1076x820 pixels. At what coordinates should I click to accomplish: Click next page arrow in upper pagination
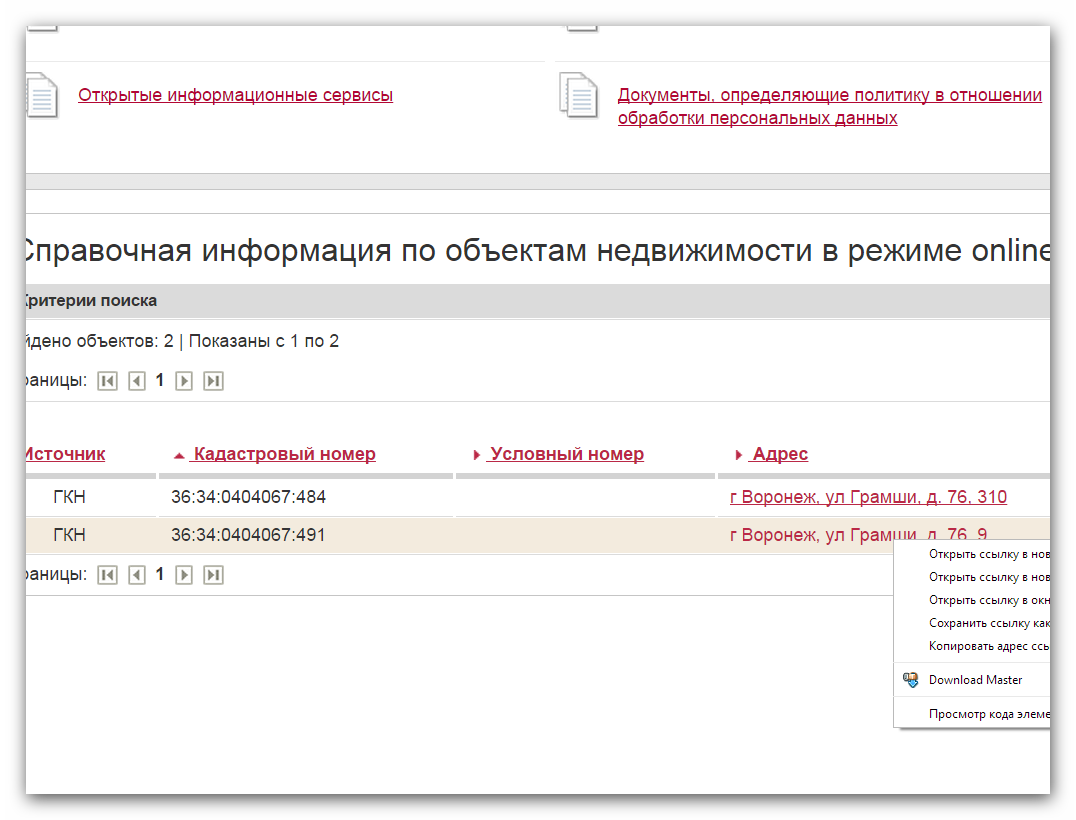pyautogui.click(x=184, y=381)
